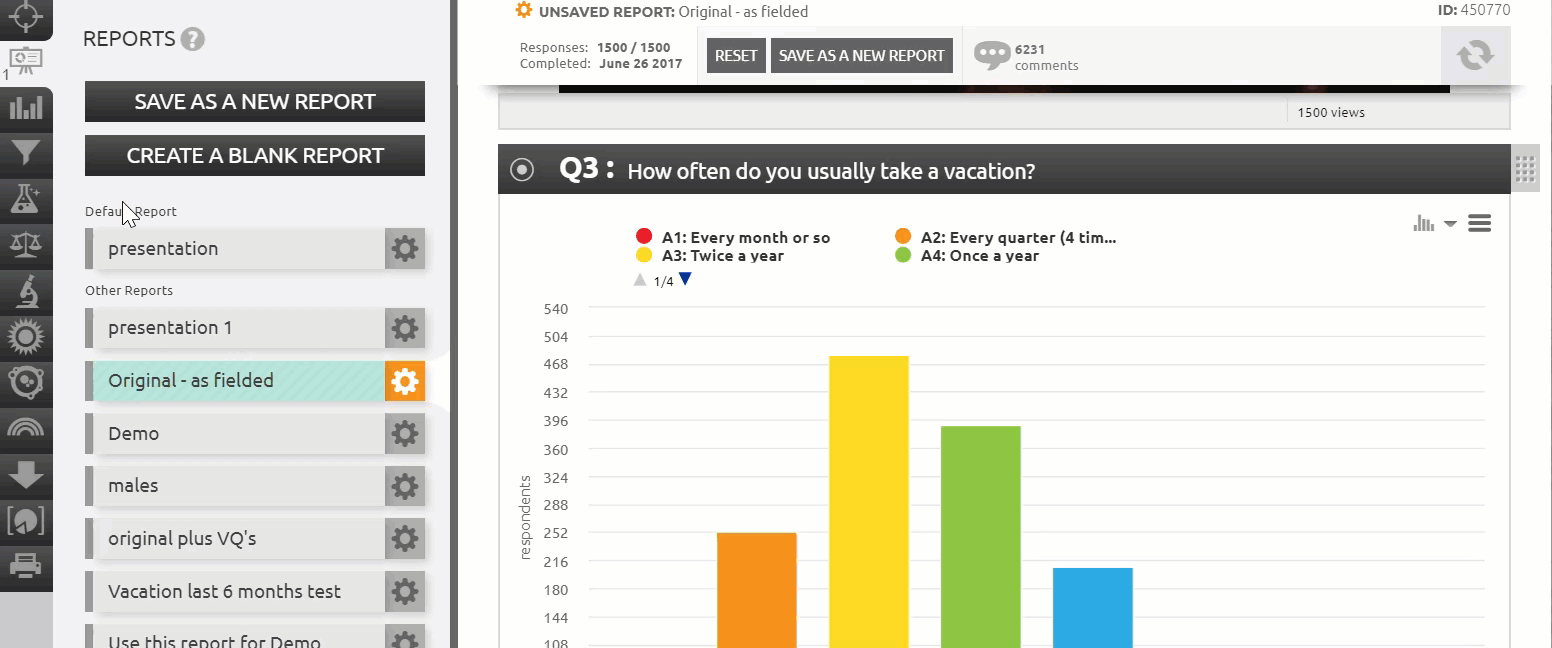Open chart type dropdown arrow above chart
This screenshot has height=648, width=1552.
(1450, 224)
